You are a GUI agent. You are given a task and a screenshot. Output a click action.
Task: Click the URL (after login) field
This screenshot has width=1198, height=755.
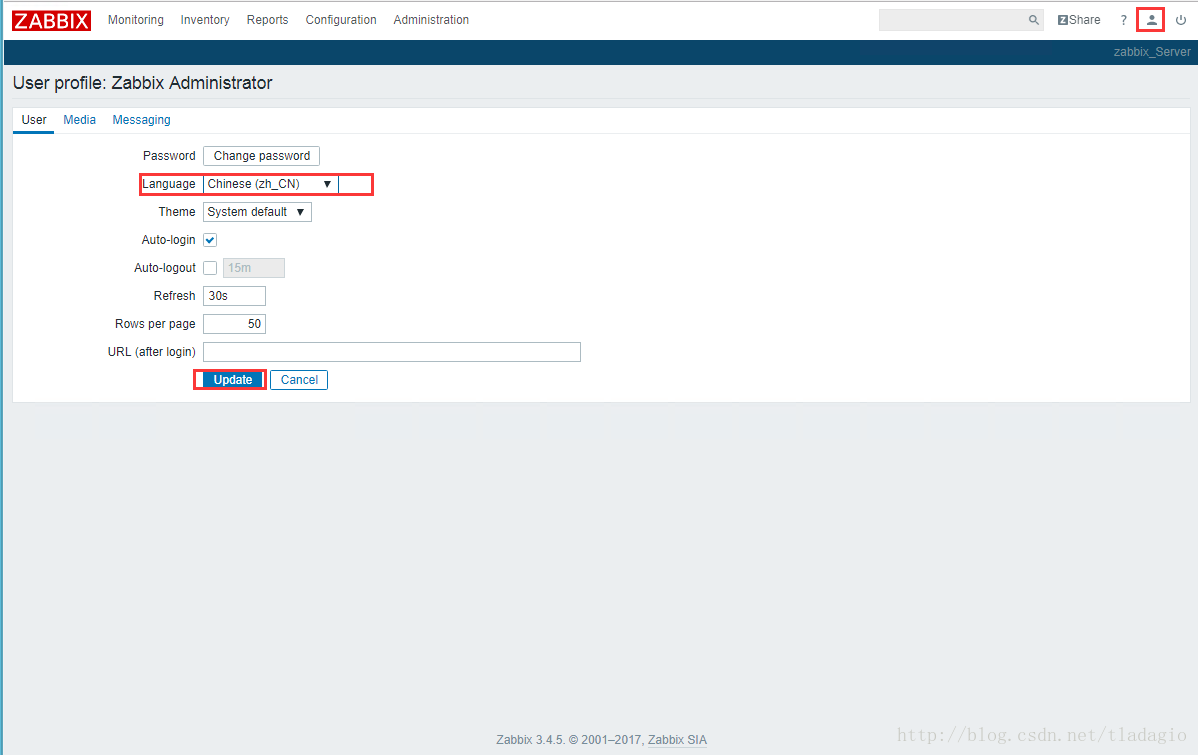[391, 352]
